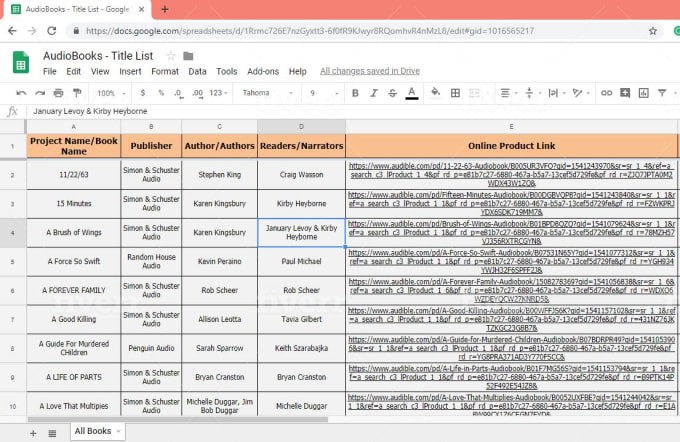This screenshot has height=442, width=680.
Task: Open the Data menu
Action: point(197,71)
